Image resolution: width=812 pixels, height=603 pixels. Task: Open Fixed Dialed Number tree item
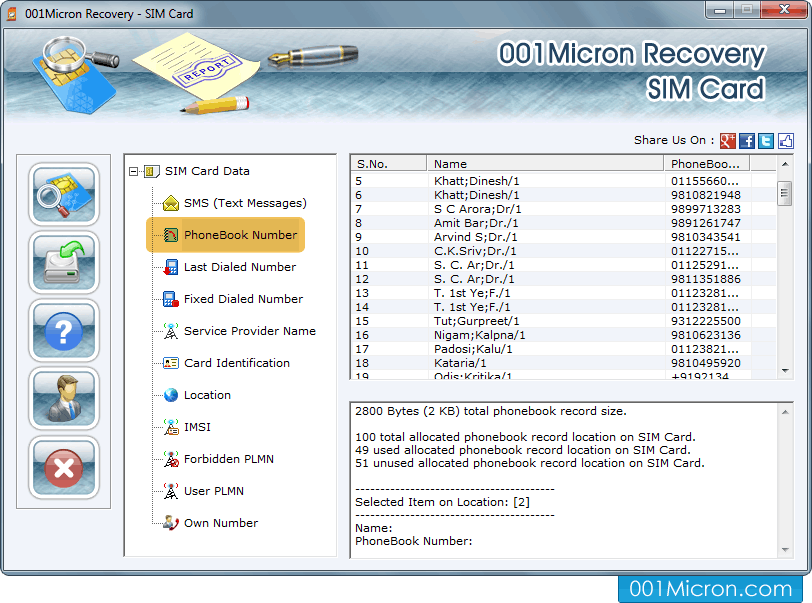[x=243, y=299]
